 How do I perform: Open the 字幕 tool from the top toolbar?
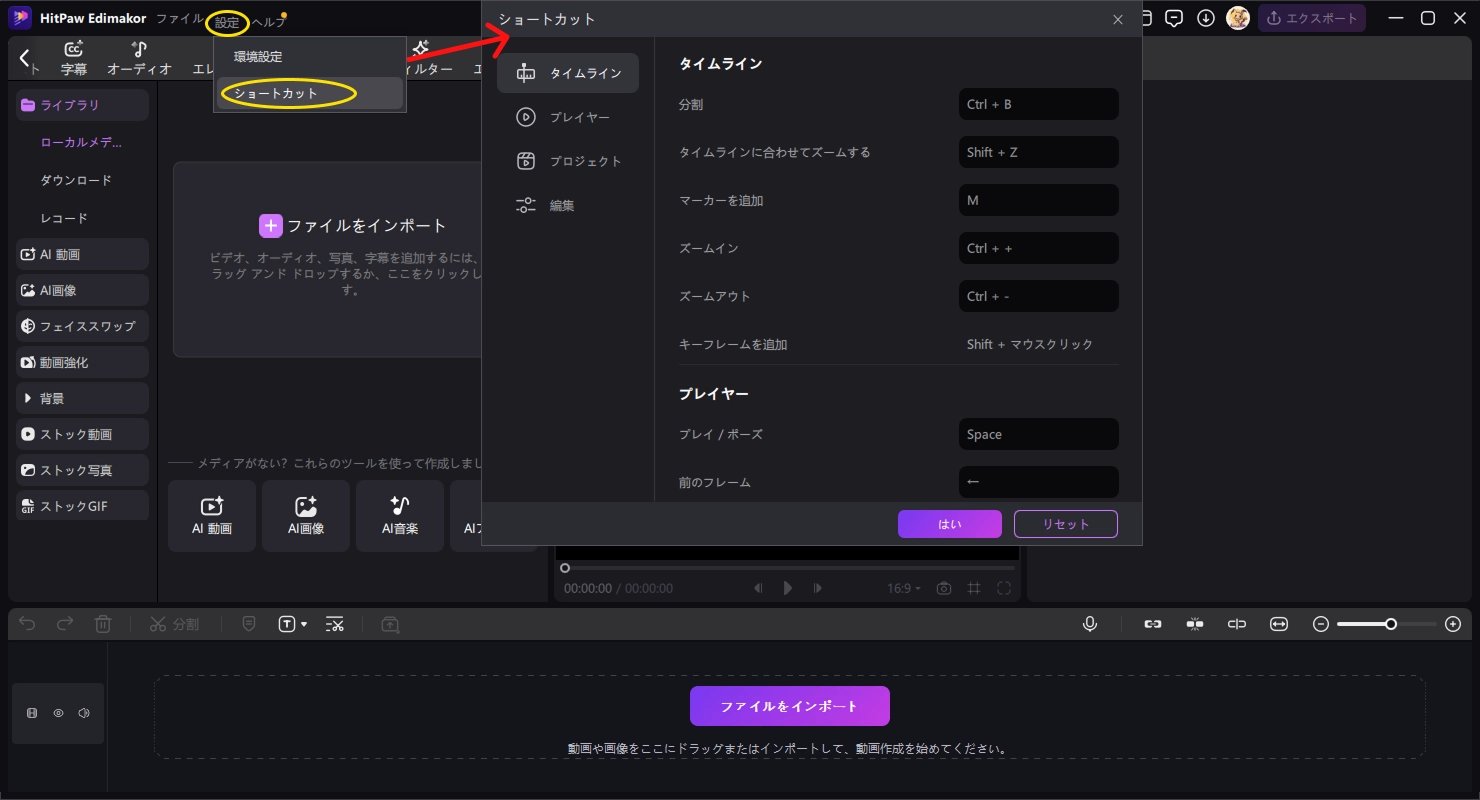[x=74, y=57]
